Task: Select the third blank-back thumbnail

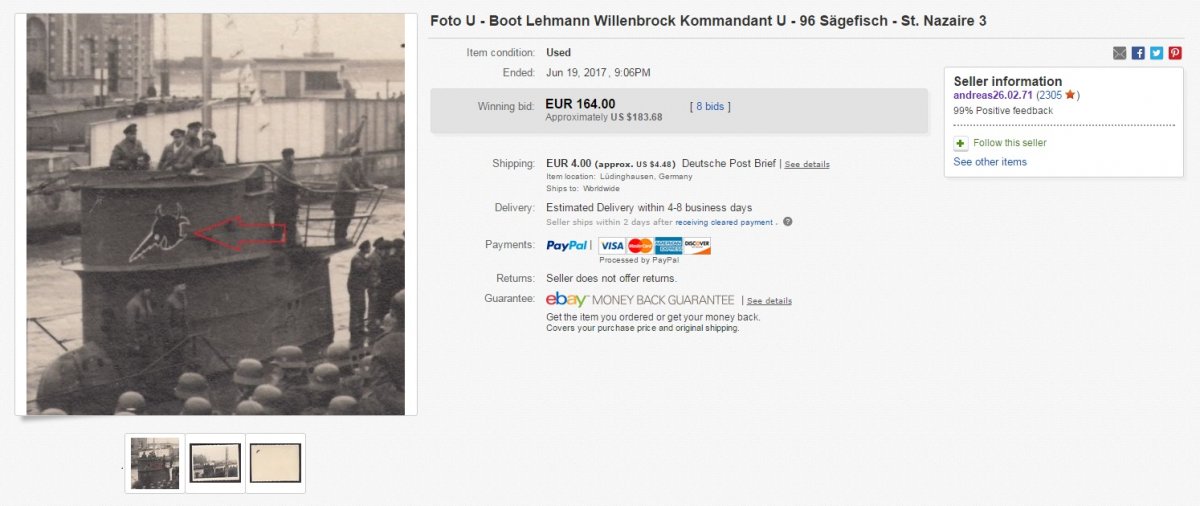Action: (x=275, y=463)
